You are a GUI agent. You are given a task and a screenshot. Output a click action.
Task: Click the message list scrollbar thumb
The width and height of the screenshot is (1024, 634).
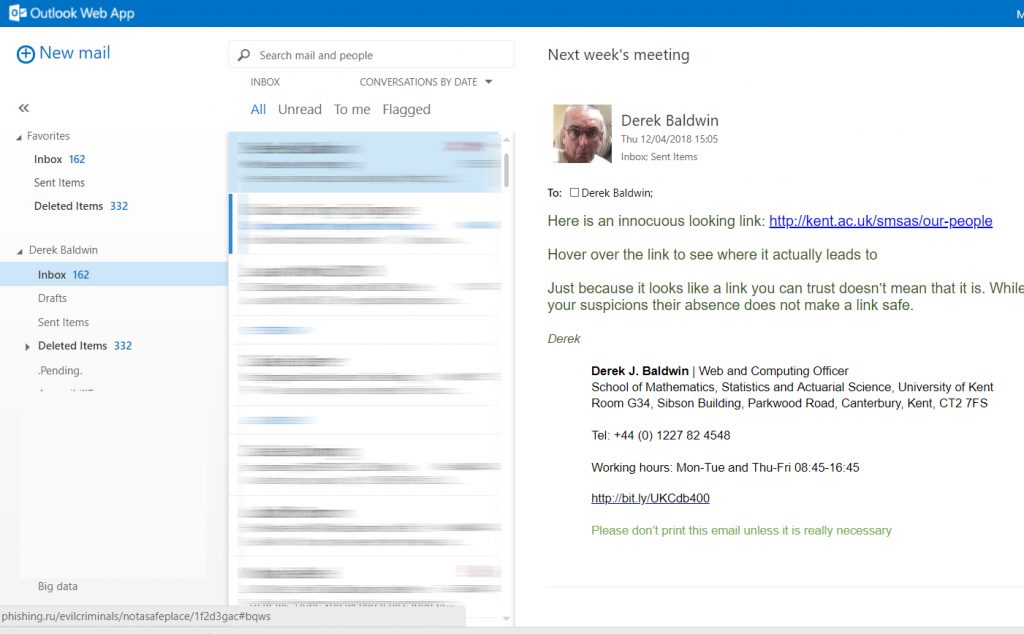point(506,170)
